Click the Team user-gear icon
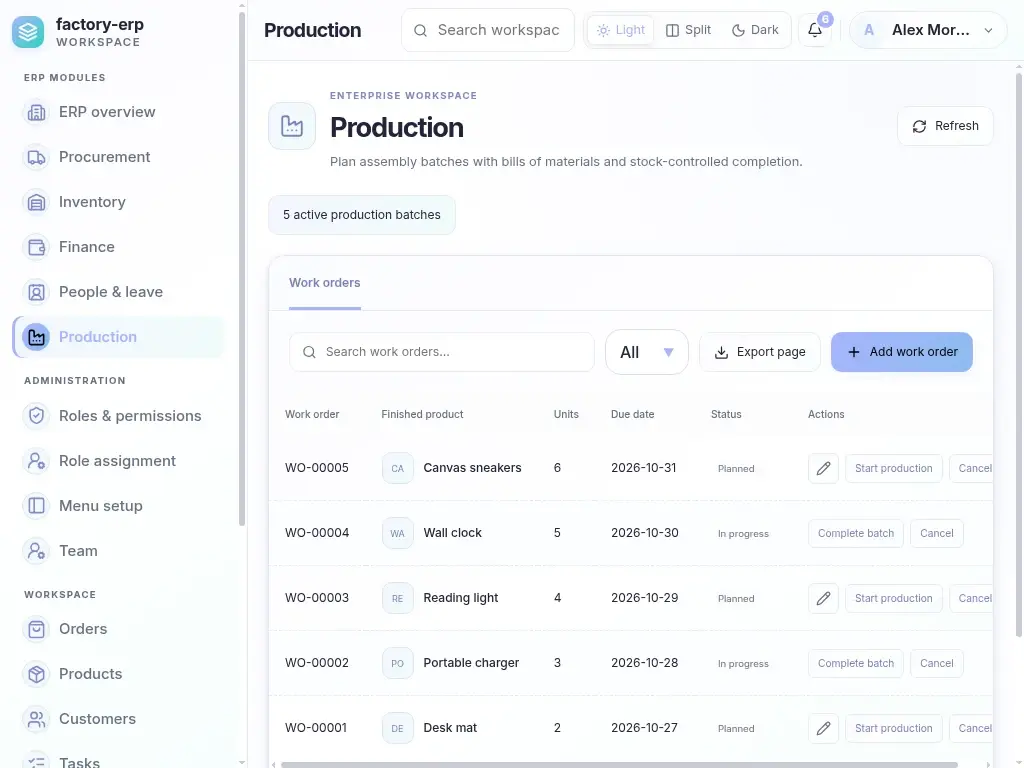 pyautogui.click(x=37, y=551)
